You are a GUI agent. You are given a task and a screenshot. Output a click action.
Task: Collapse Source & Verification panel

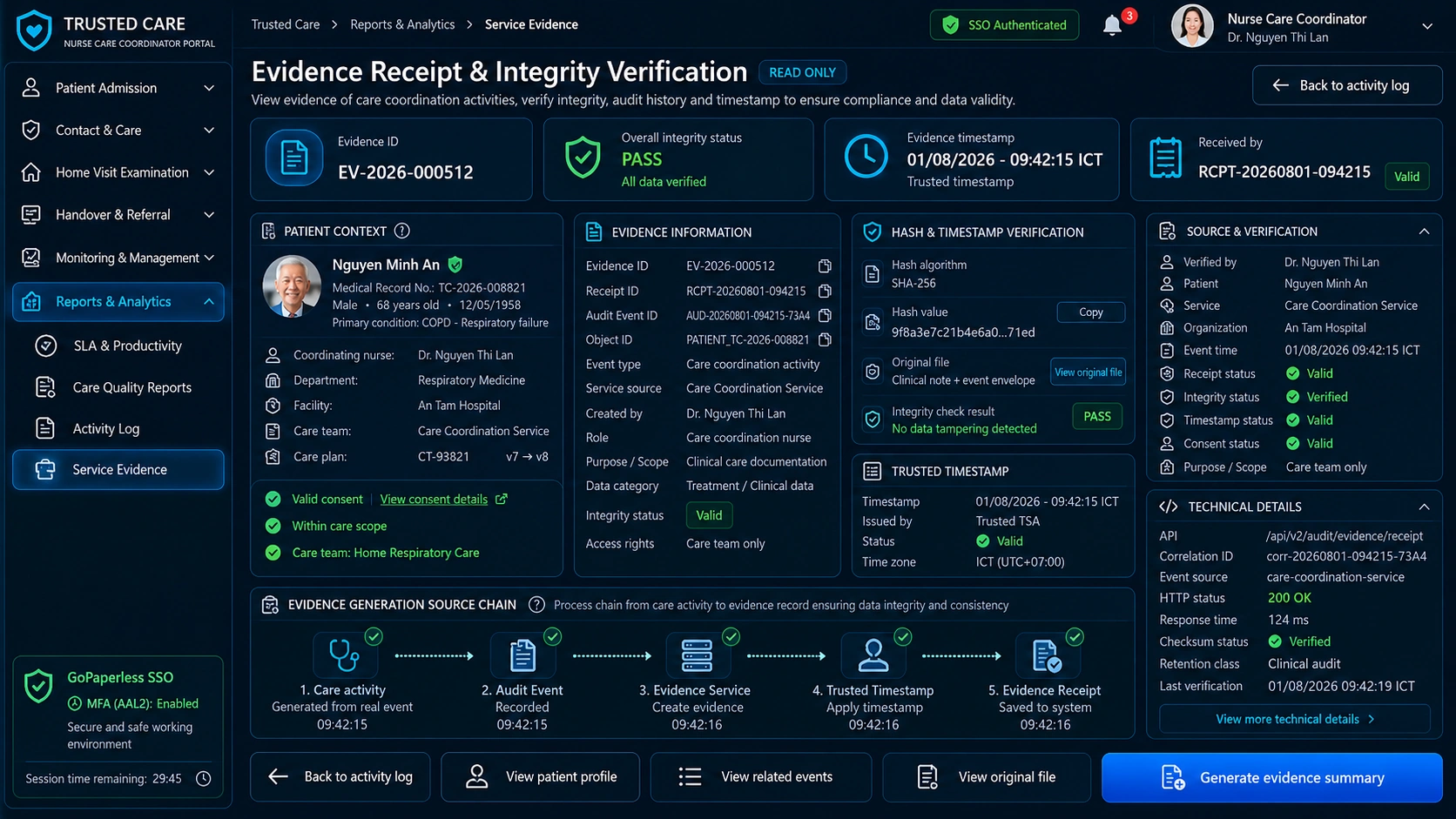point(1424,232)
